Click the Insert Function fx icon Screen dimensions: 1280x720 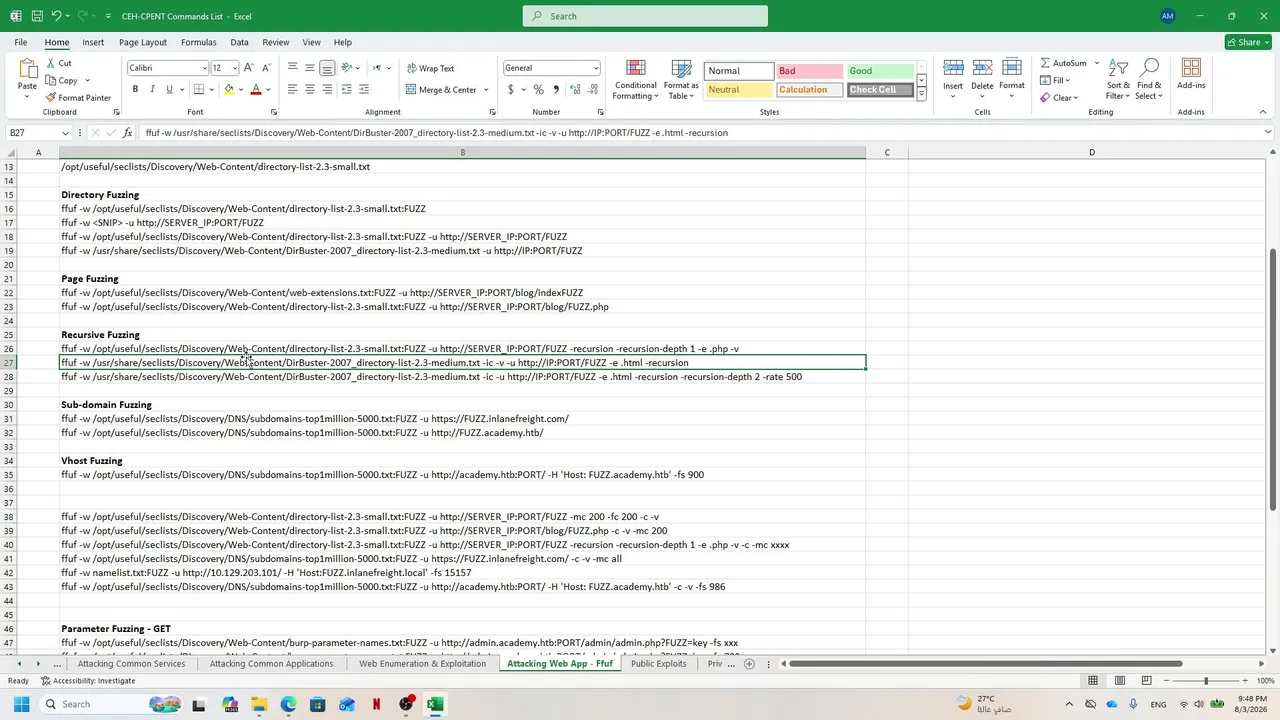tap(127, 133)
